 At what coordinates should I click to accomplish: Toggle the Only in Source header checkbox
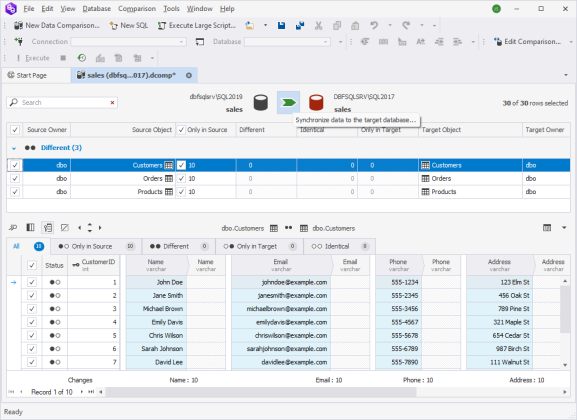(181, 130)
